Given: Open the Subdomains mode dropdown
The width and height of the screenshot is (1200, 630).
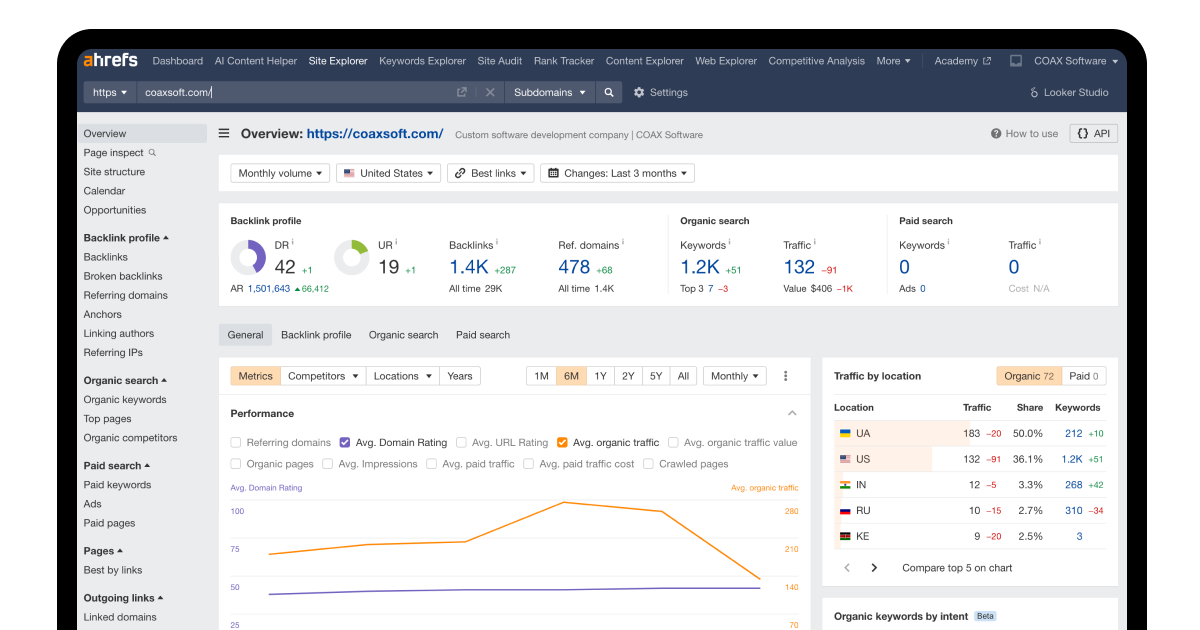Looking at the screenshot, I should pos(550,92).
